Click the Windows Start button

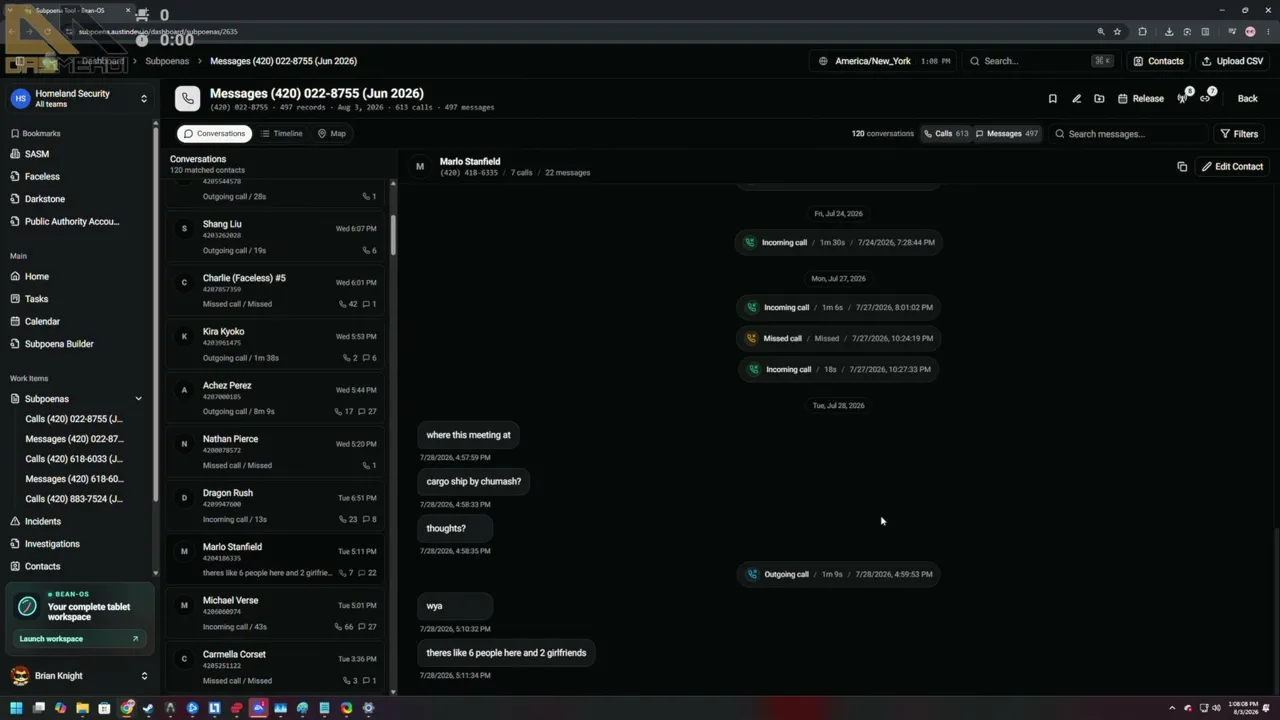tap(16, 708)
